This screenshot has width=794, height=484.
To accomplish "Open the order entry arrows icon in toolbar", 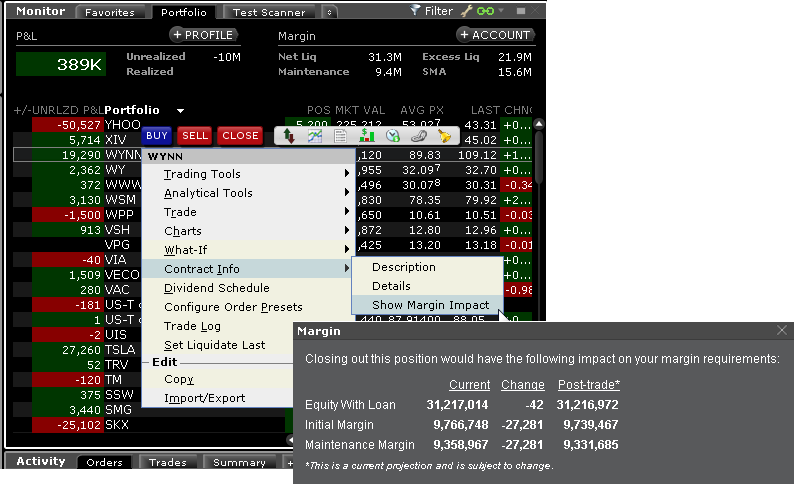I will click(289, 136).
